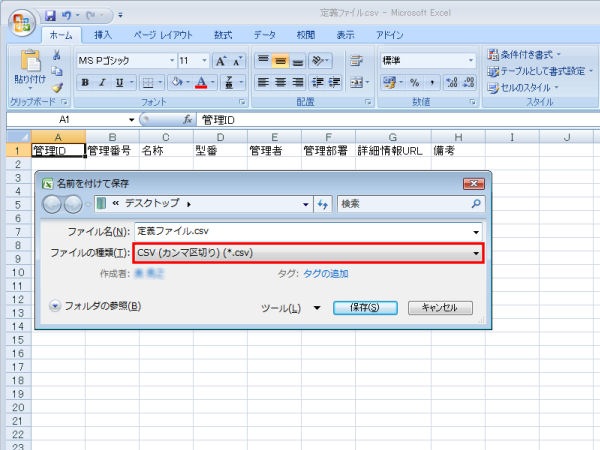The width and height of the screenshot is (600, 450).
Task: Click the red font color swatch button
Action: pyautogui.click(x=202, y=82)
